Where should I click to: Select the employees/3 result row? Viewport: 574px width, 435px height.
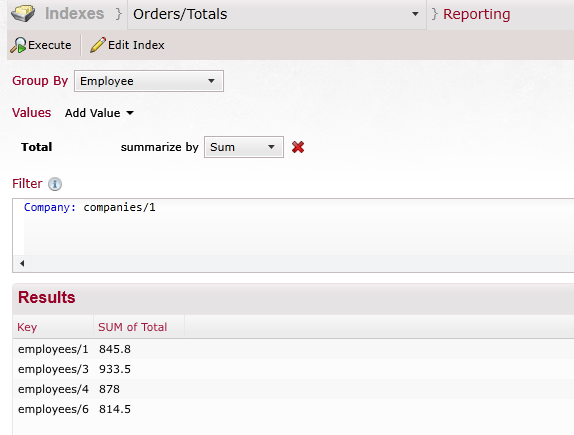pyautogui.click(x=293, y=369)
